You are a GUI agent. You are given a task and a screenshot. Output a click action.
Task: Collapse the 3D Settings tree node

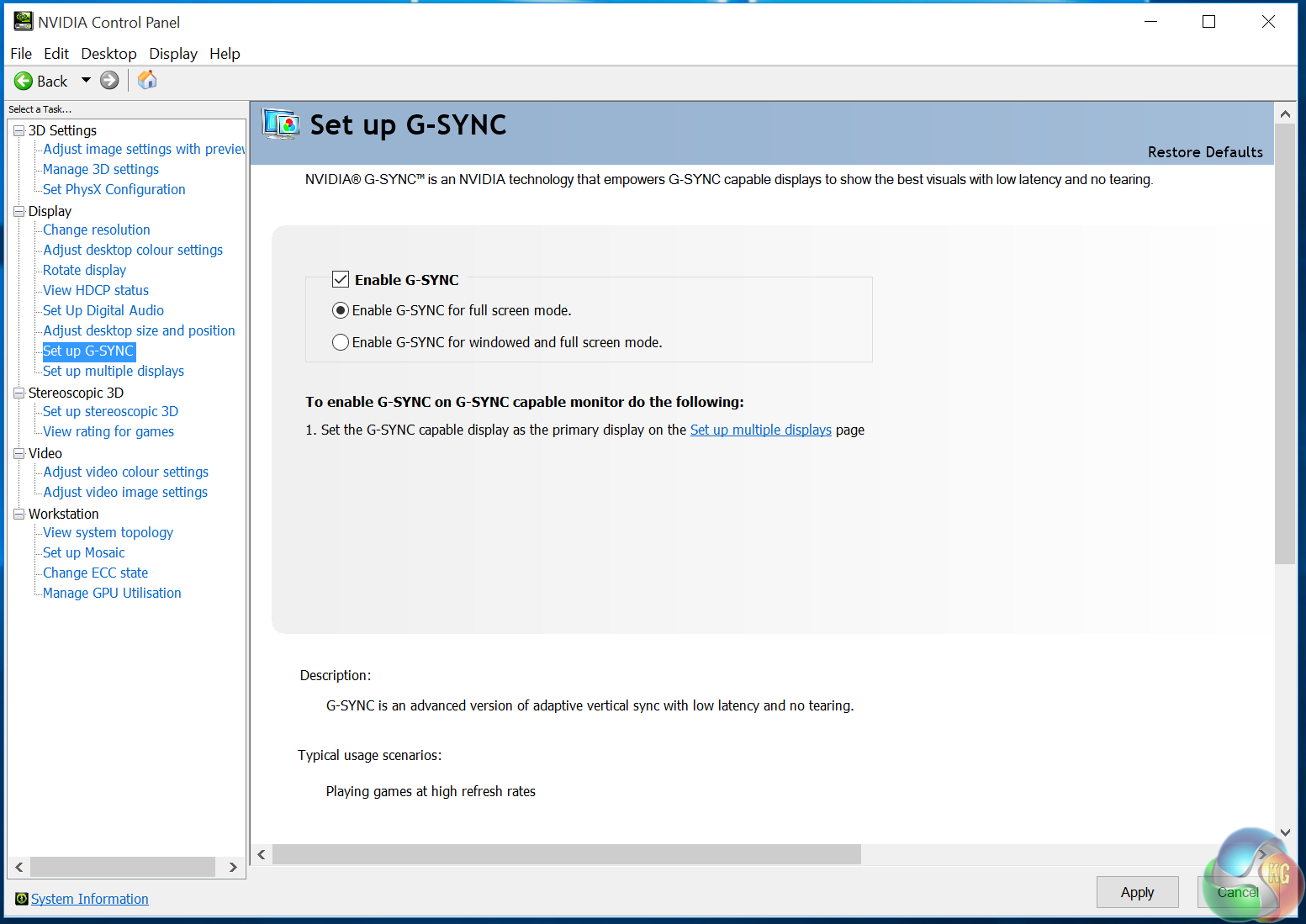click(19, 130)
